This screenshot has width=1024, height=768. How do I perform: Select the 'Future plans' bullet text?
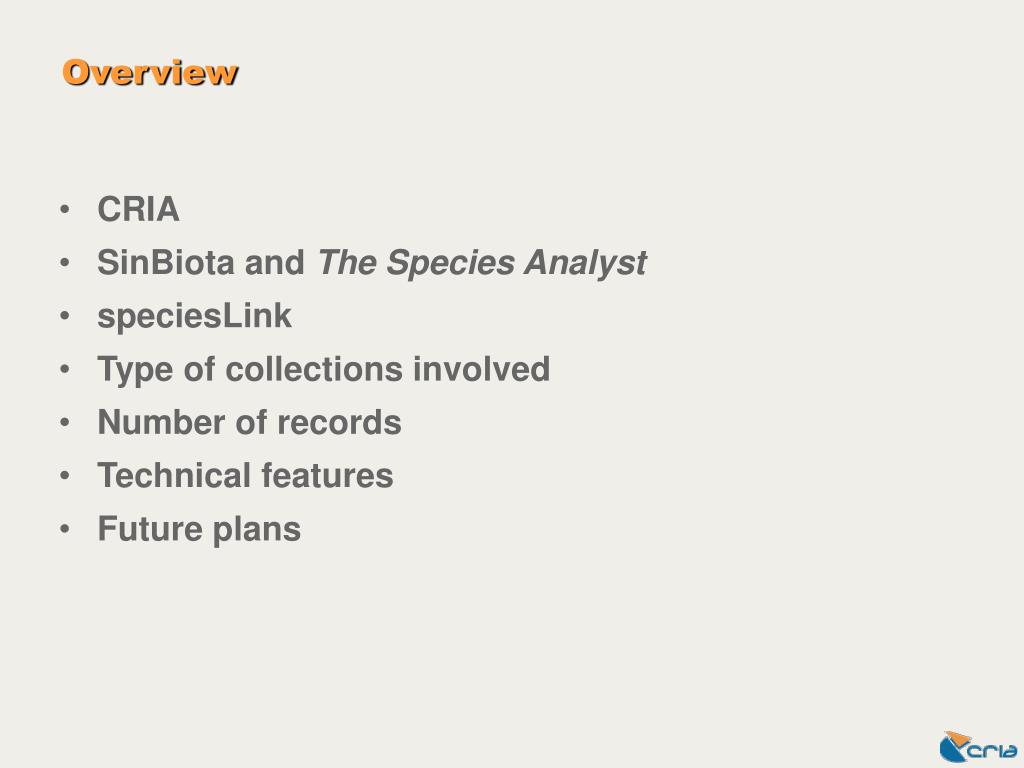[199, 529]
